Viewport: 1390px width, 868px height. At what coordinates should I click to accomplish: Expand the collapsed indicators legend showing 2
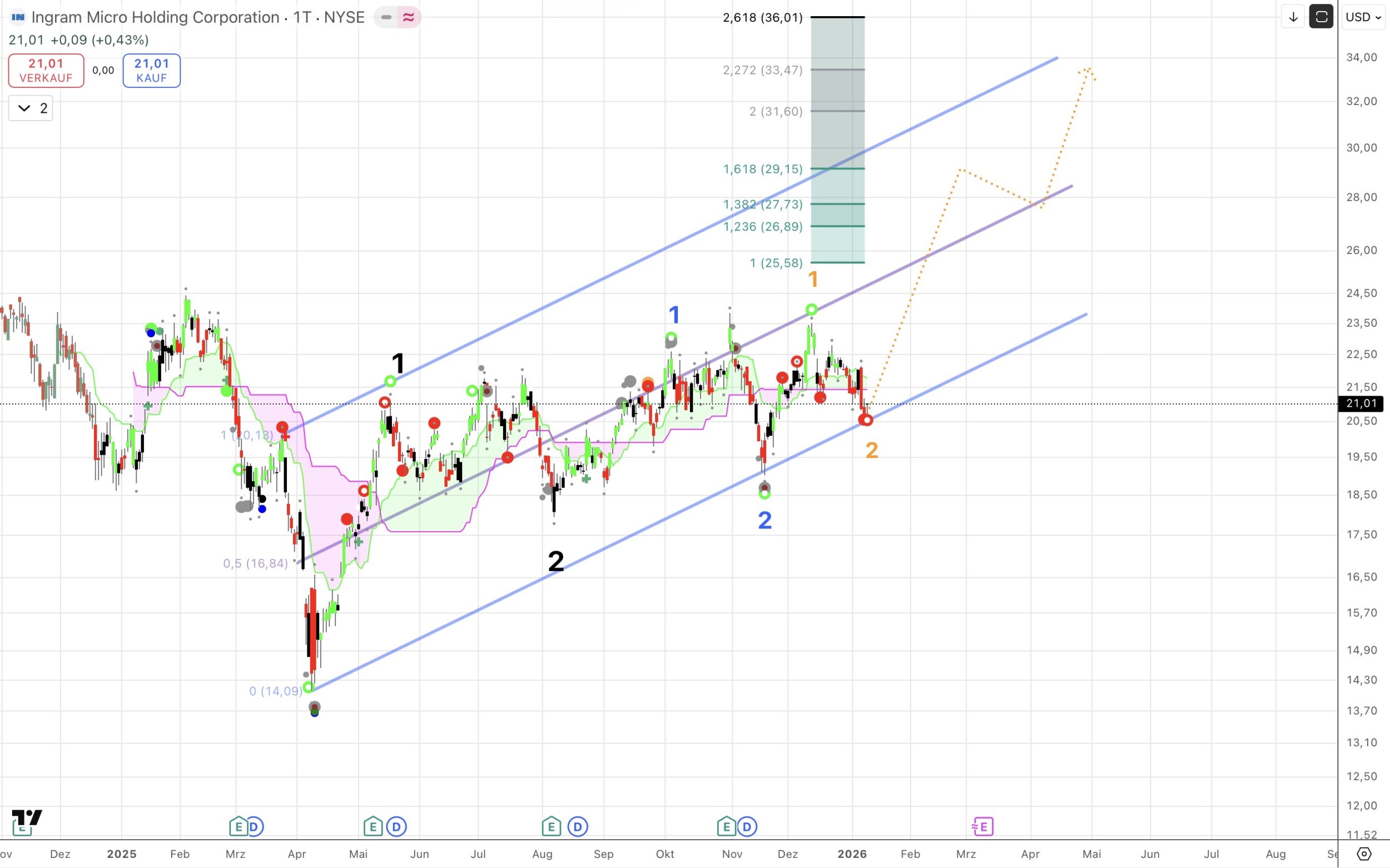(x=31, y=108)
